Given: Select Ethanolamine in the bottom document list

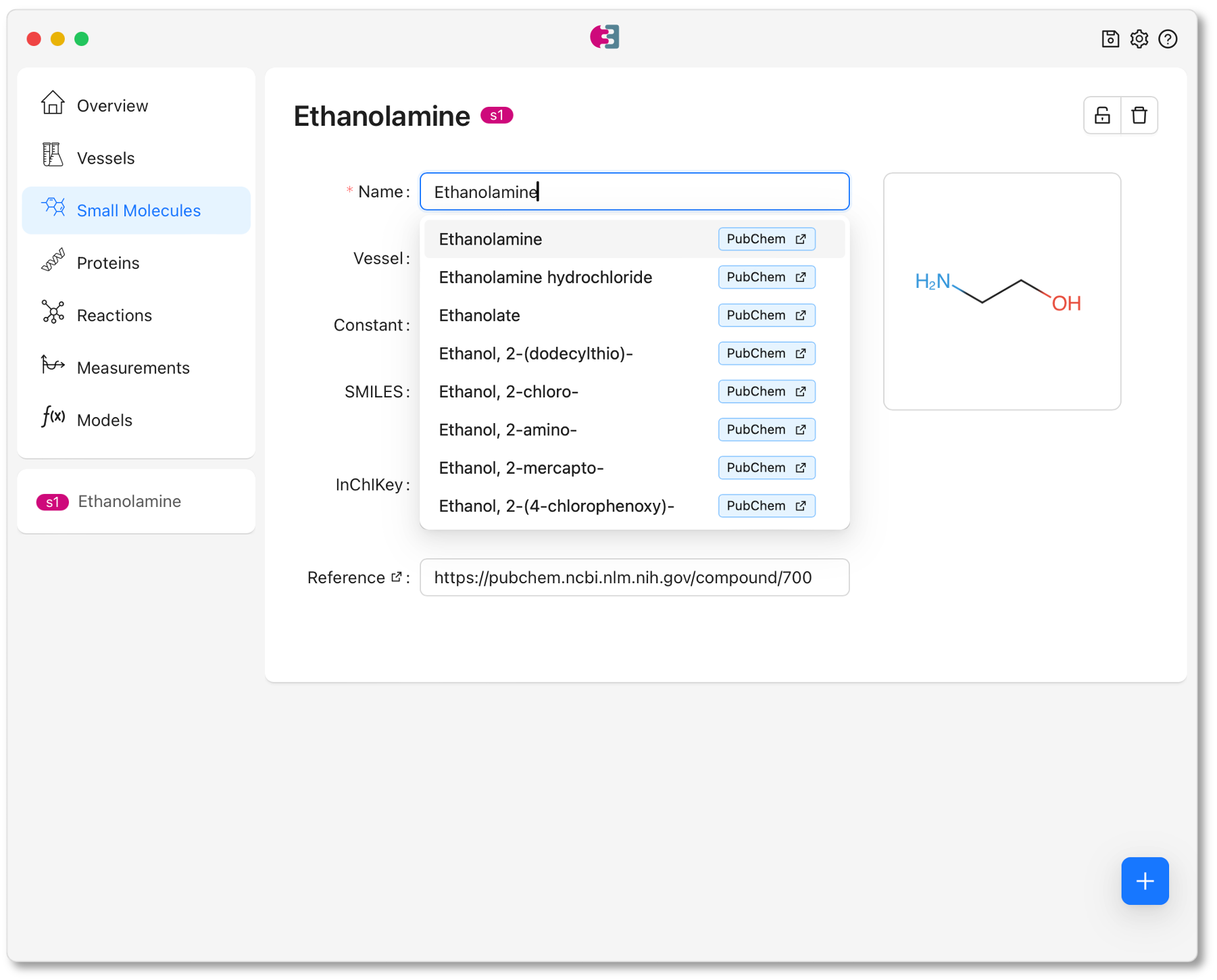Looking at the screenshot, I should coord(129,501).
